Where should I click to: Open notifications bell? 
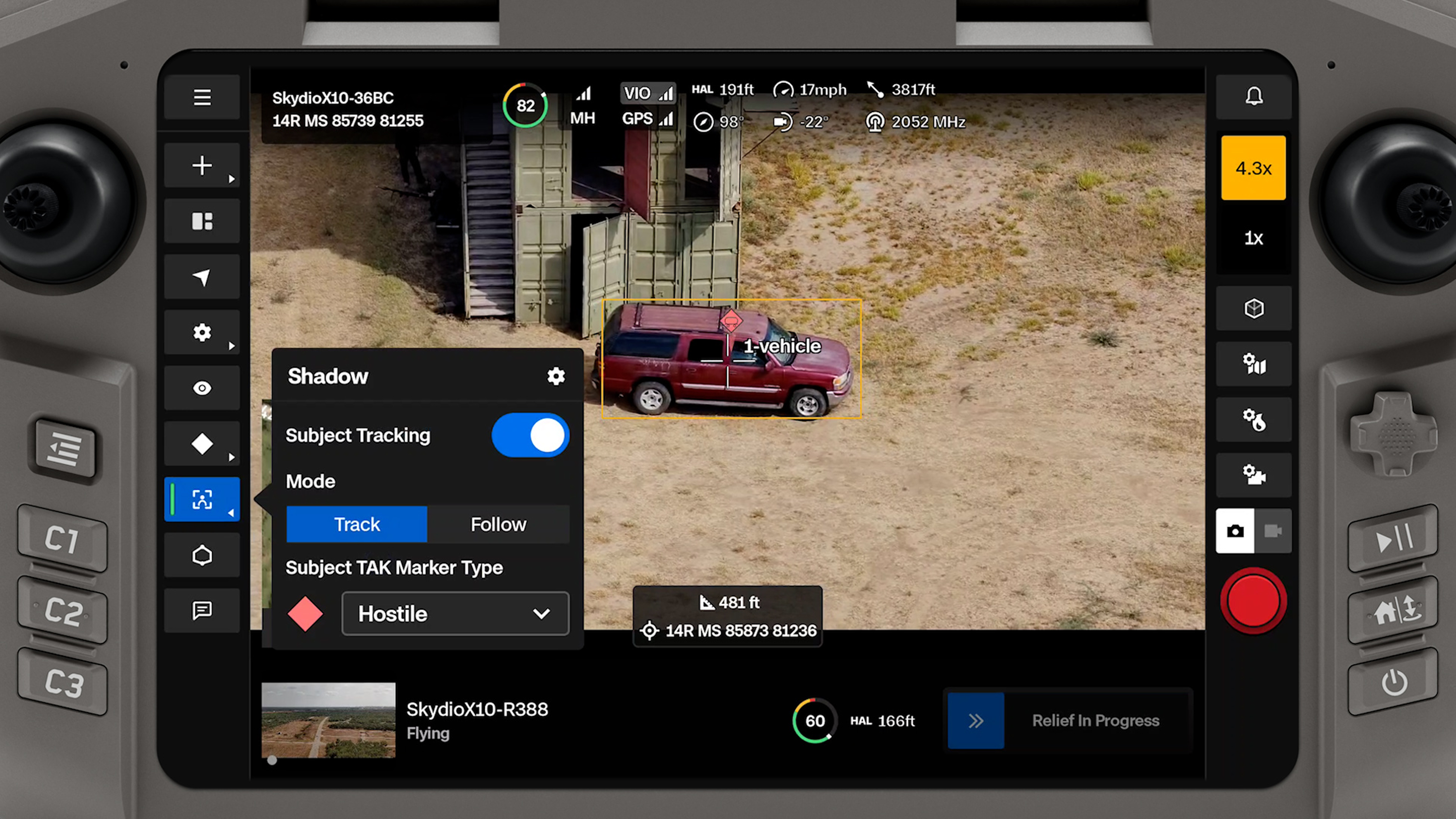point(1254,97)
